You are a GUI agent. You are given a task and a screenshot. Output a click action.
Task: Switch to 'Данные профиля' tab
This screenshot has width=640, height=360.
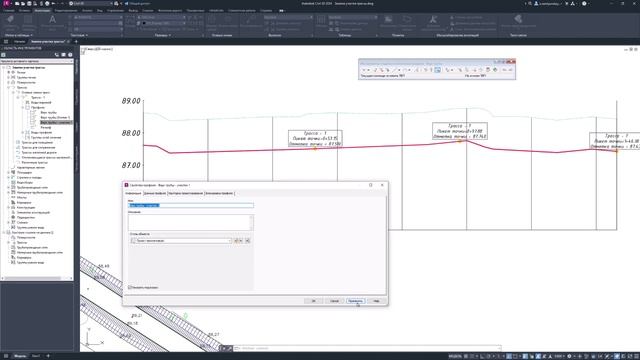pyautogui.click(x=155, y=193)
